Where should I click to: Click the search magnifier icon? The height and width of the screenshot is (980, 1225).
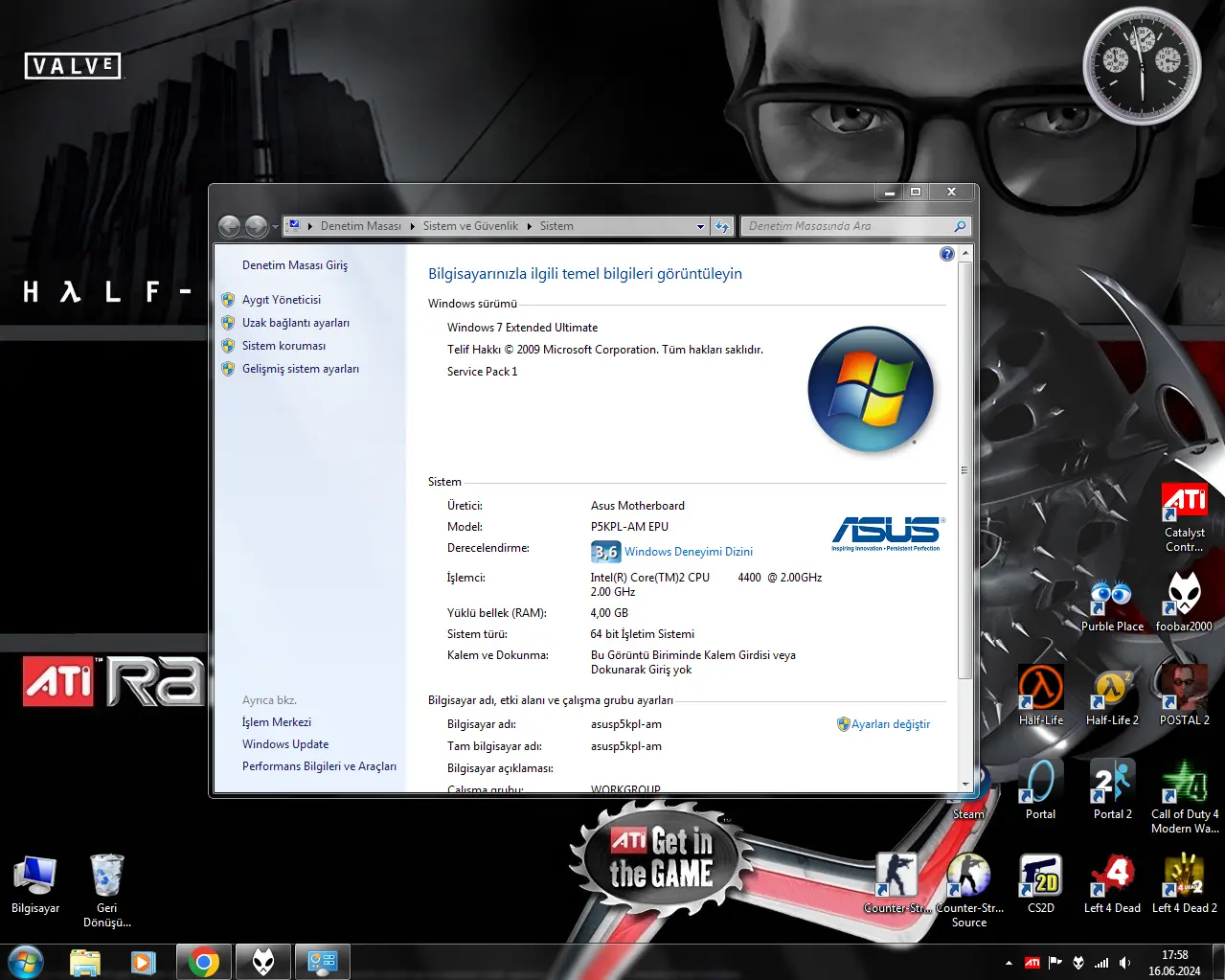click(x=960, y=226)
